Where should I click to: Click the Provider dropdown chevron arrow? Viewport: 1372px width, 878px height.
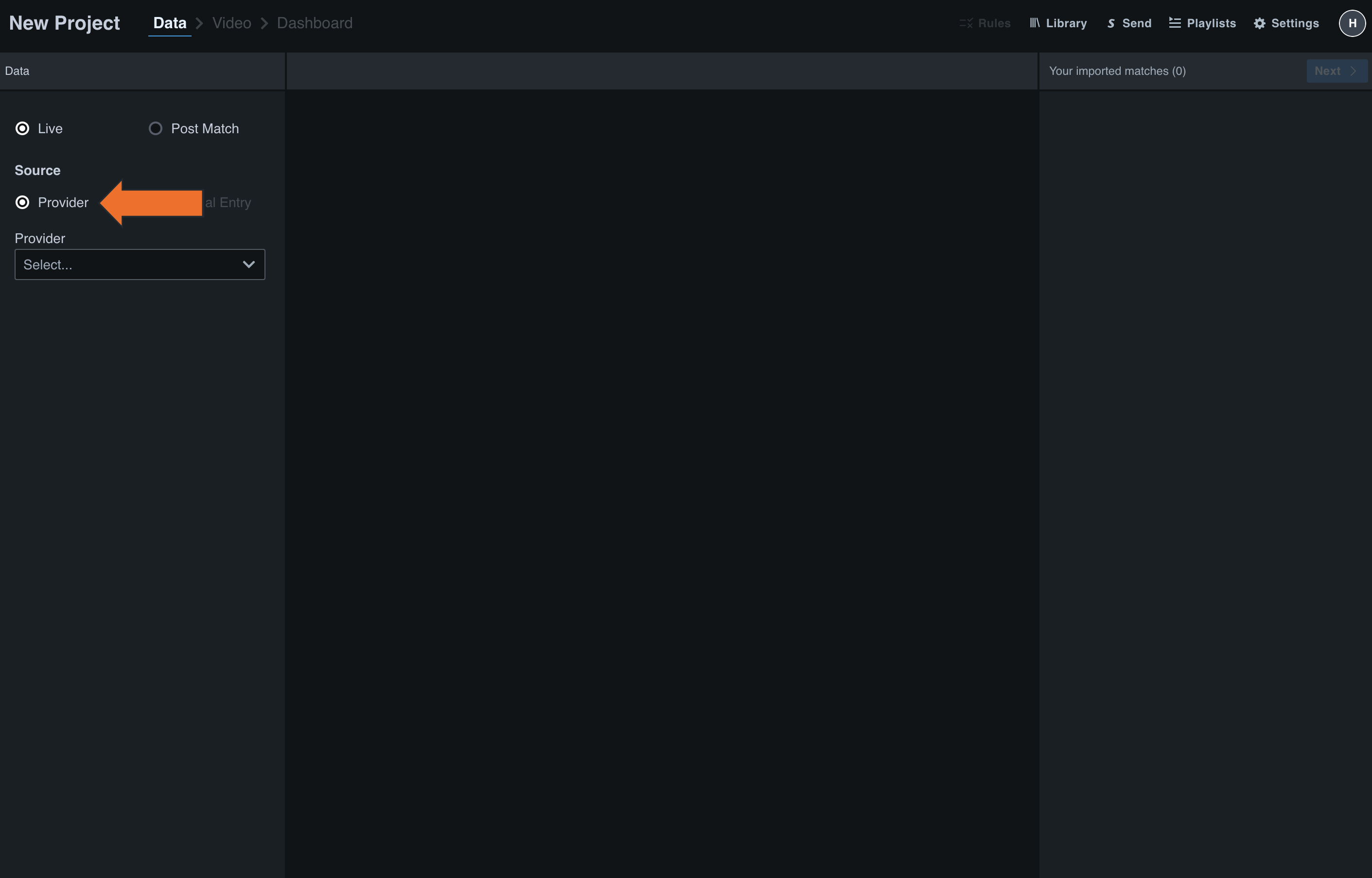[248, 264]
